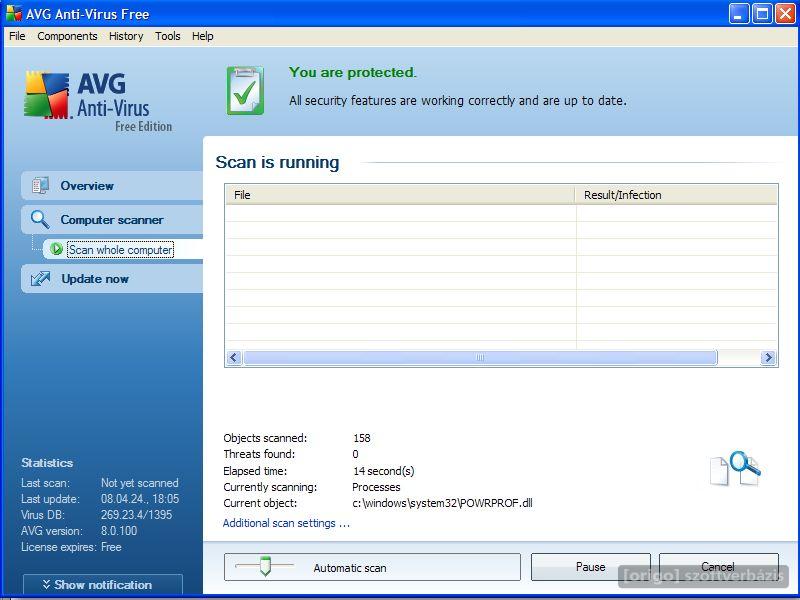Viewport: 800px width, 600px height.
Task: Click the scroll left arrow in results list
Action: [234, 358]
